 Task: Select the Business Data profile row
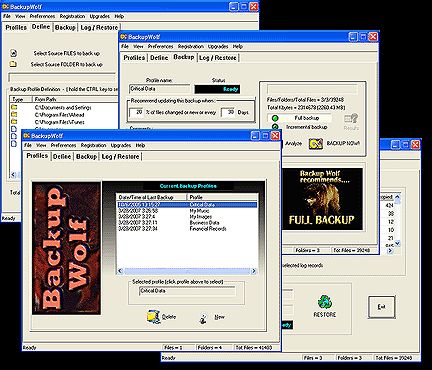click(187, 223)
